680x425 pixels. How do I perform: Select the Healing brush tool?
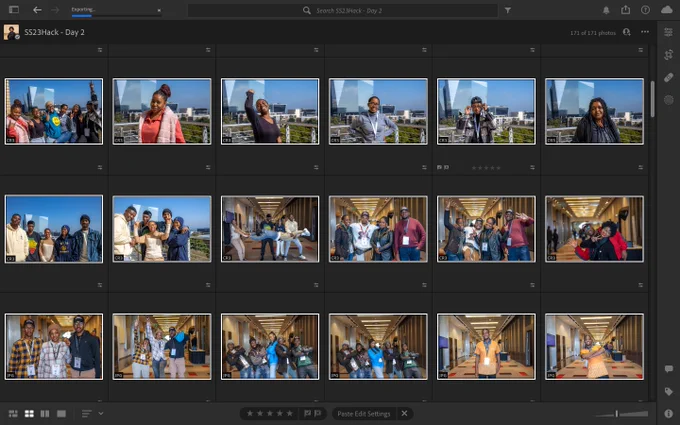(x=668, y=78)
